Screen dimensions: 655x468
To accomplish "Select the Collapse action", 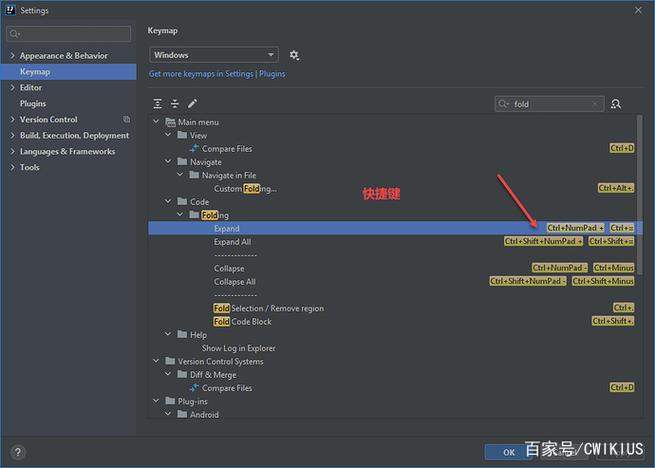I will [229, 268].
